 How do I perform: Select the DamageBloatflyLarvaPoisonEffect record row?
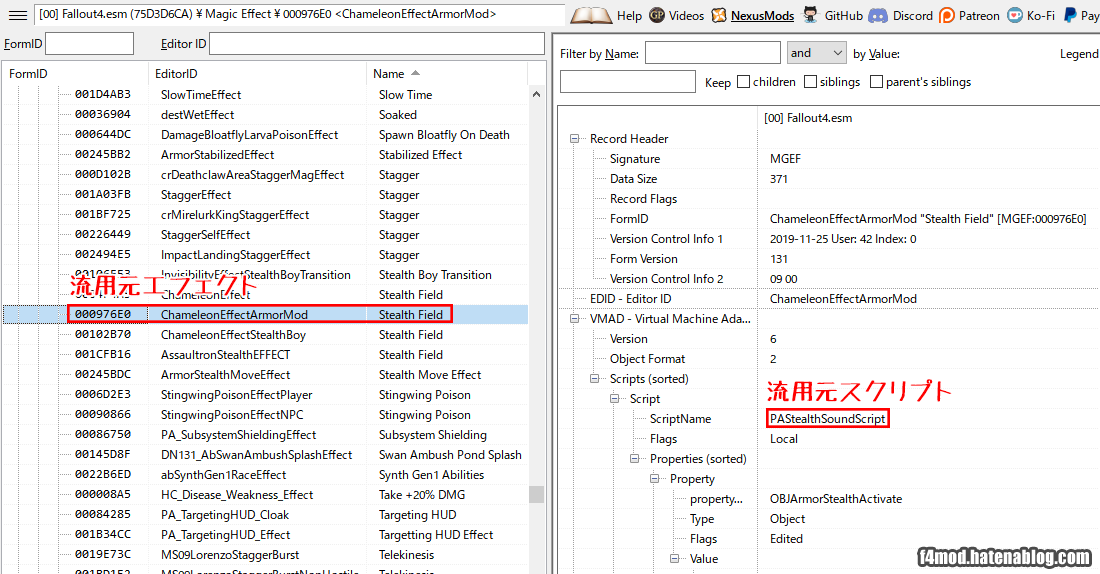point(265,135)
